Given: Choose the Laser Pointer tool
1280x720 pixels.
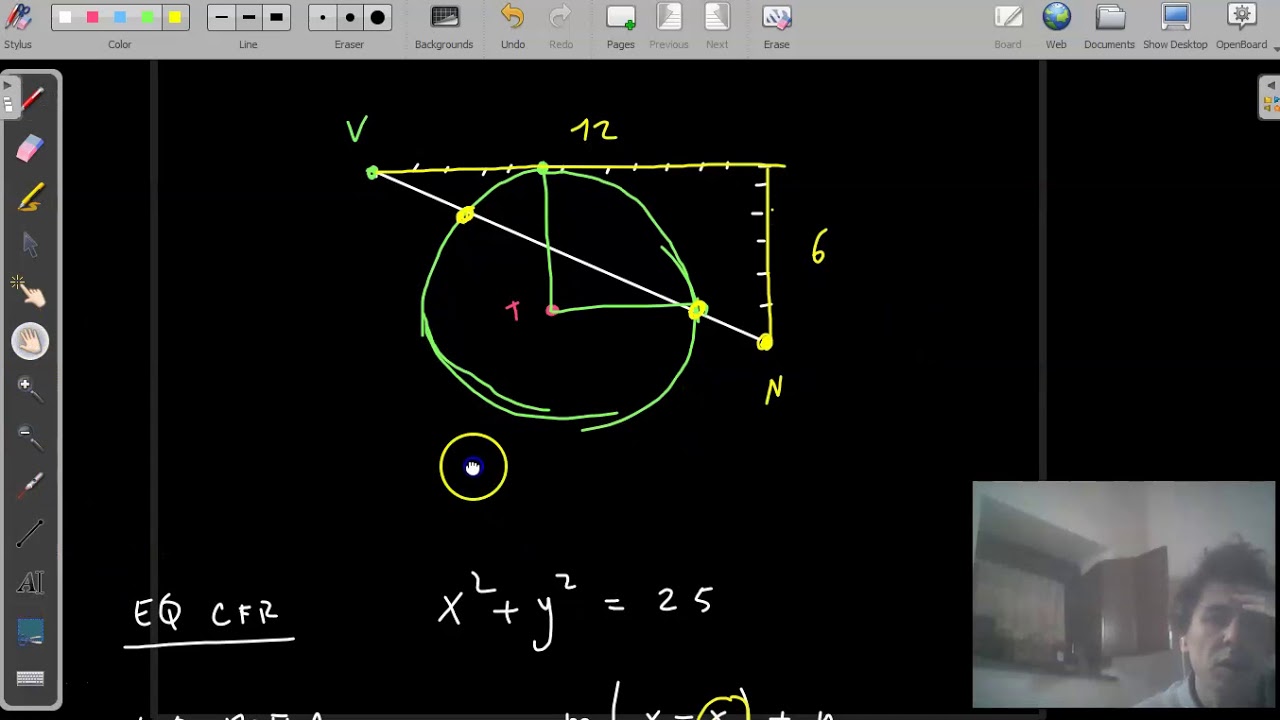Looking at the screenshot, I should click(x=30, y=487).
